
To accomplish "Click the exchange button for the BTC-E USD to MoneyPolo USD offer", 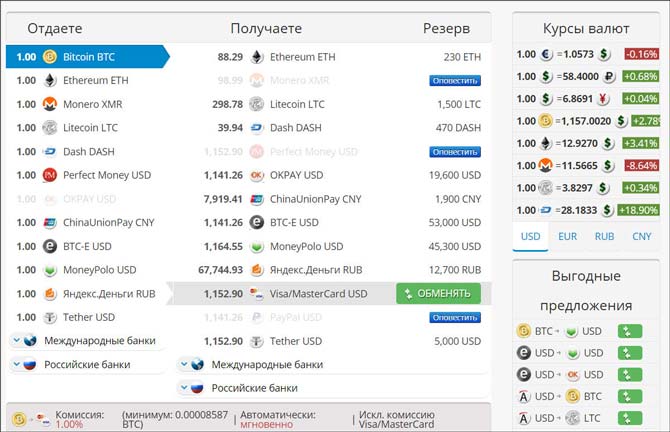I will (x=630, y=353).
